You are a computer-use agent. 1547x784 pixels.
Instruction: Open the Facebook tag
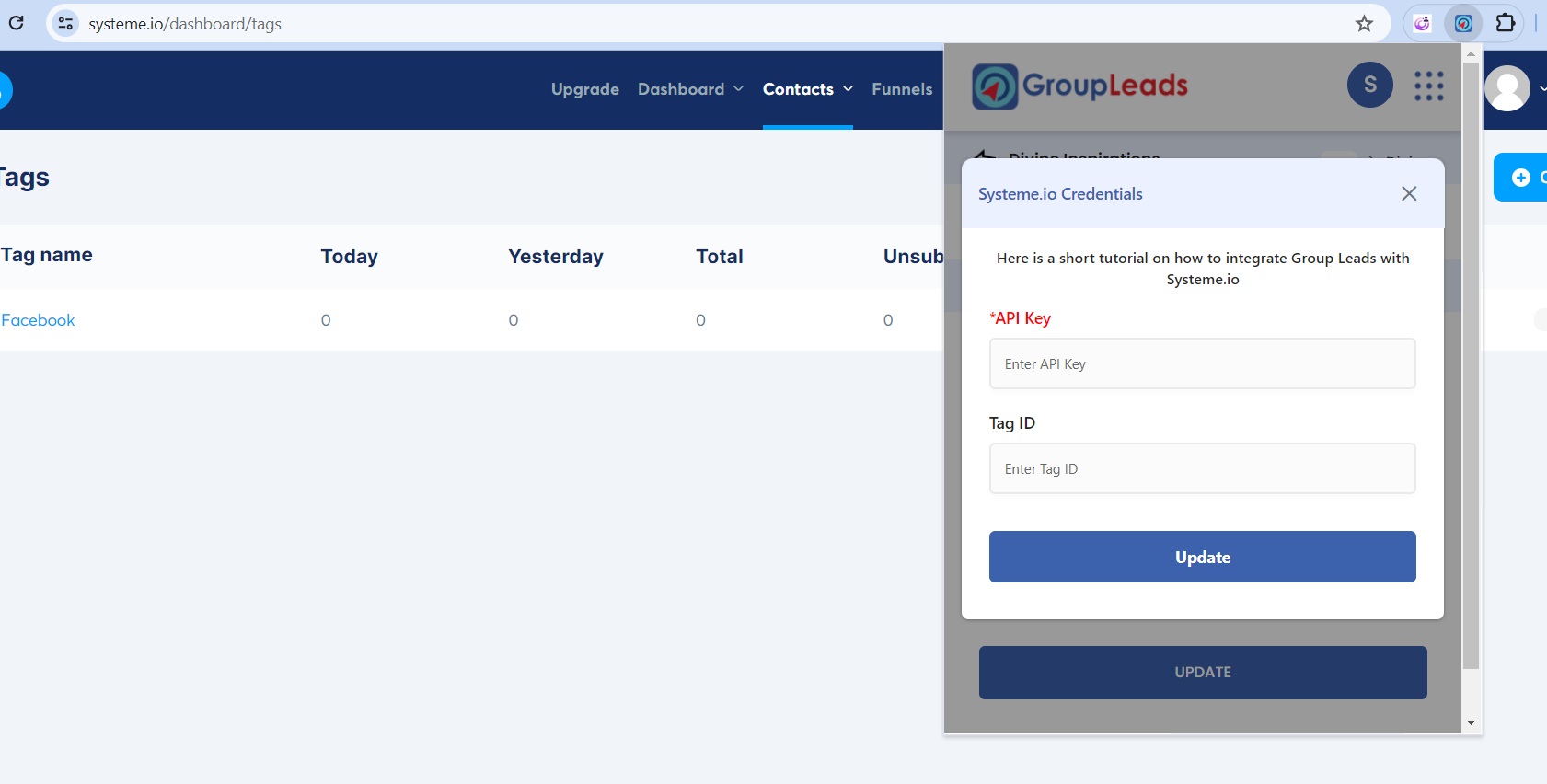point(38,320)
